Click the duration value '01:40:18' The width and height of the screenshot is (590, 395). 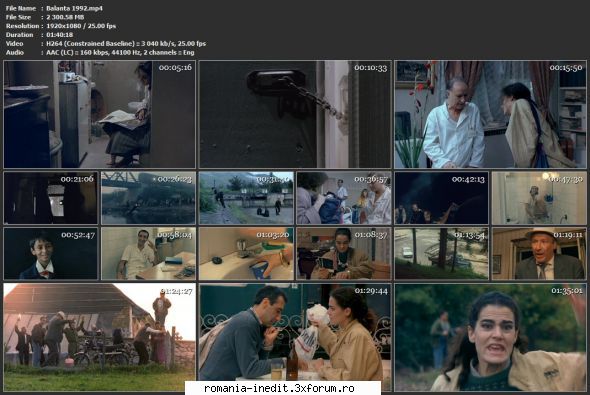(x=59, y=35)
